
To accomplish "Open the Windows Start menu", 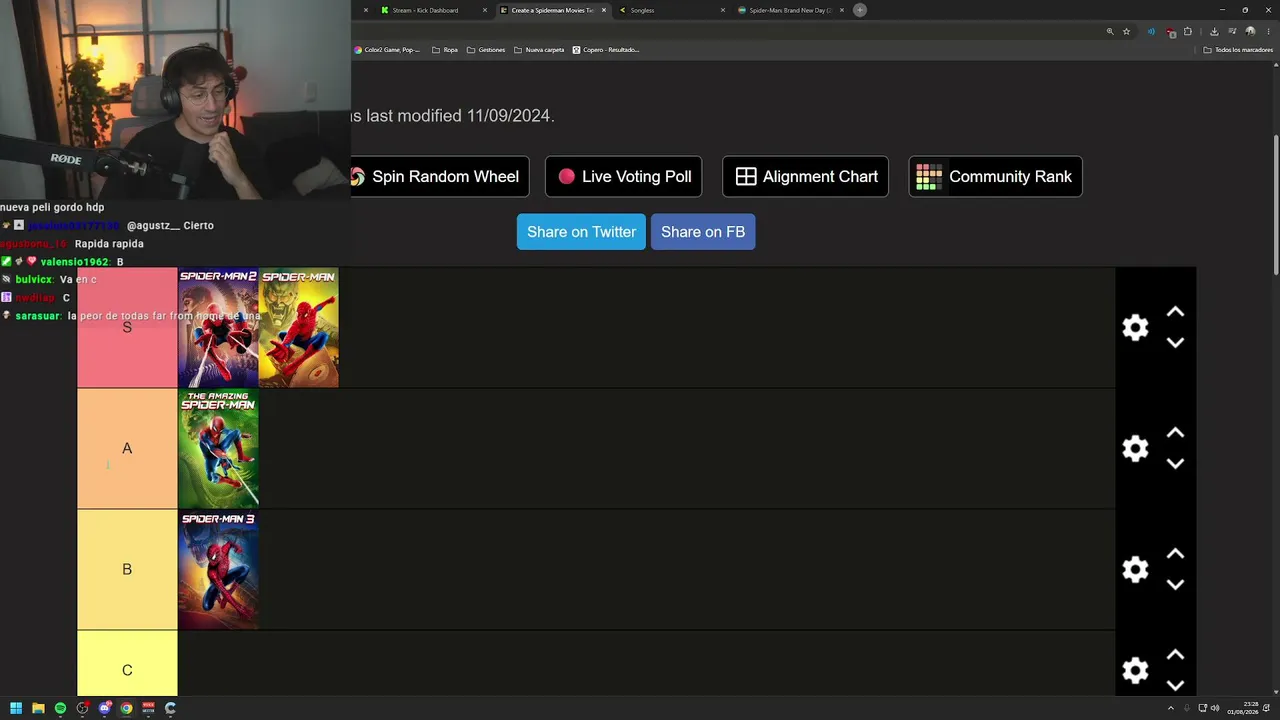I will (x=16, y=708).
